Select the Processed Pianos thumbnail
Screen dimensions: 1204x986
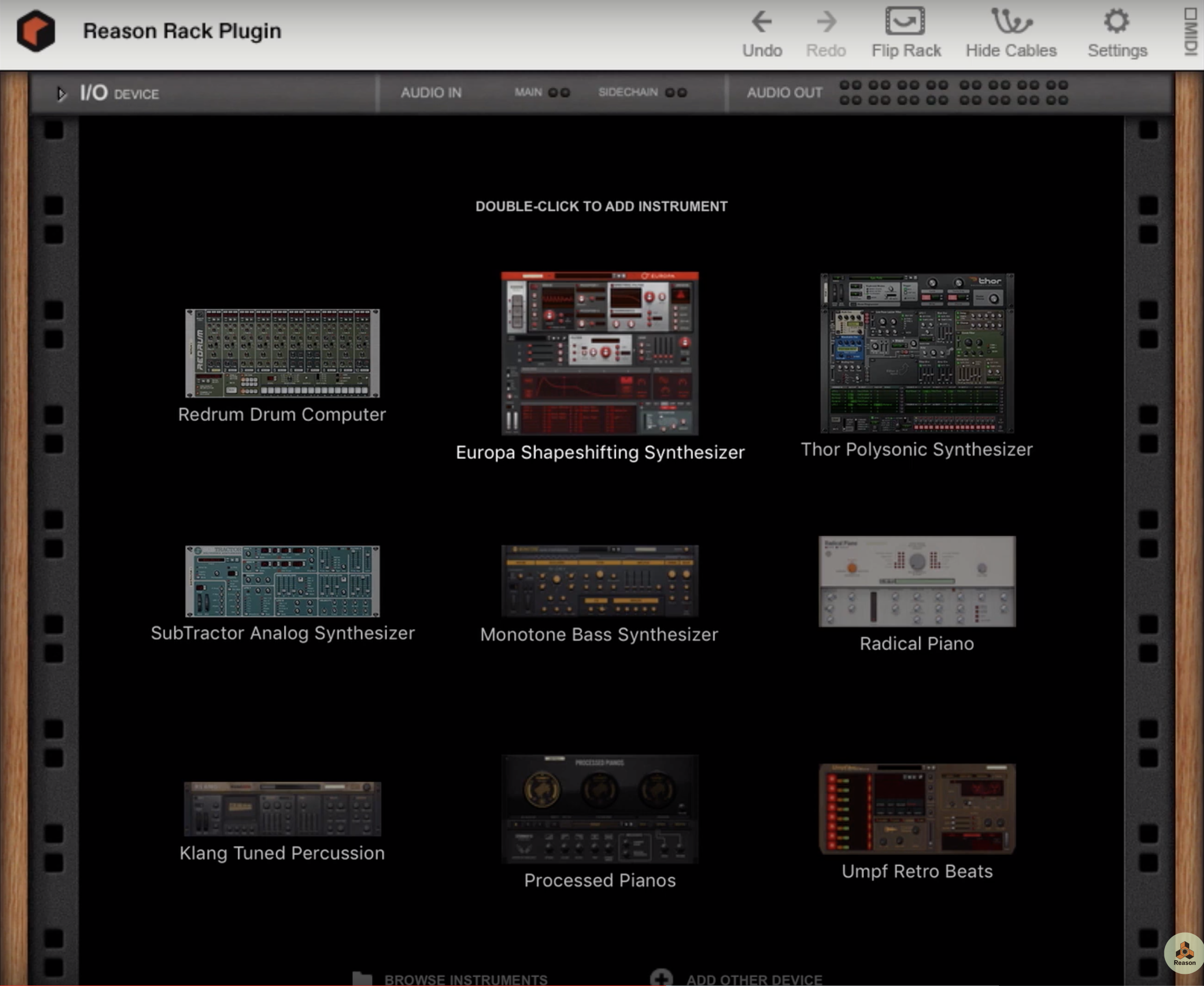point(599,809)
